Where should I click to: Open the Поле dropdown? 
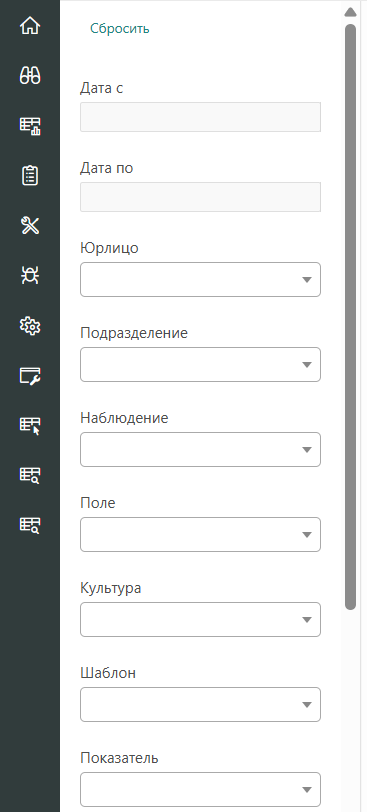tap(200, 534)
